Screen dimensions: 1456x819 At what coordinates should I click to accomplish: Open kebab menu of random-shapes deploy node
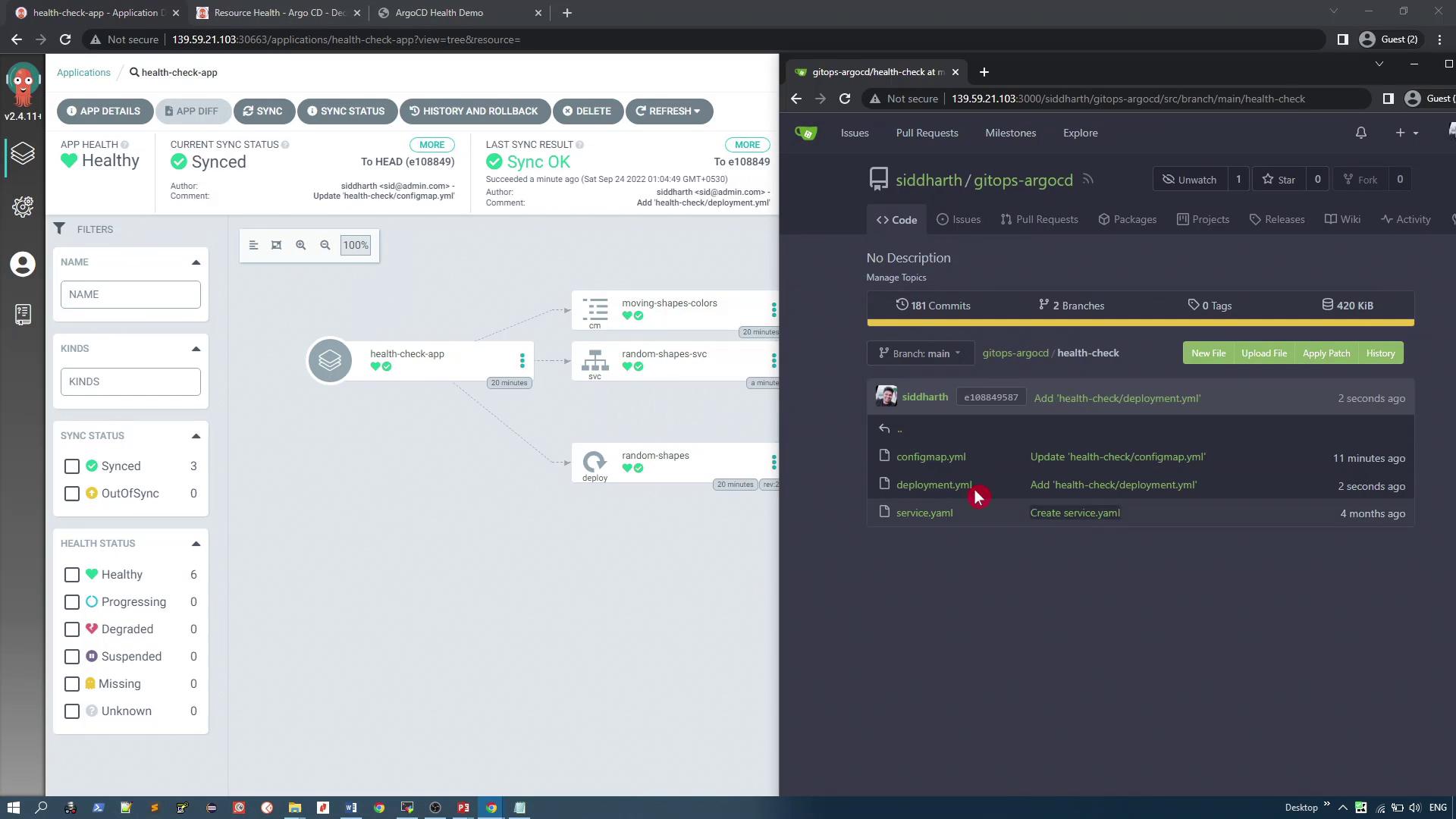click(773, 462)
